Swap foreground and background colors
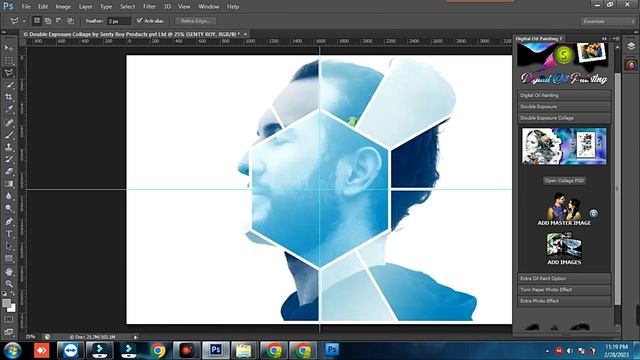Viewport: 640px width, 360px height. coord(13,294)
